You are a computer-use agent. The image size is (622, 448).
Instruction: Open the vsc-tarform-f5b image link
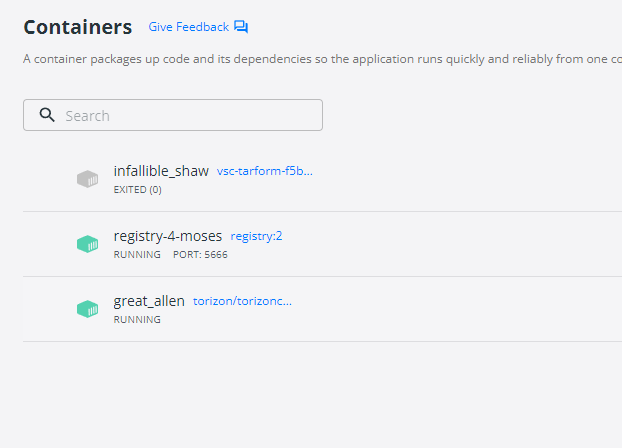tap(265, 171)
